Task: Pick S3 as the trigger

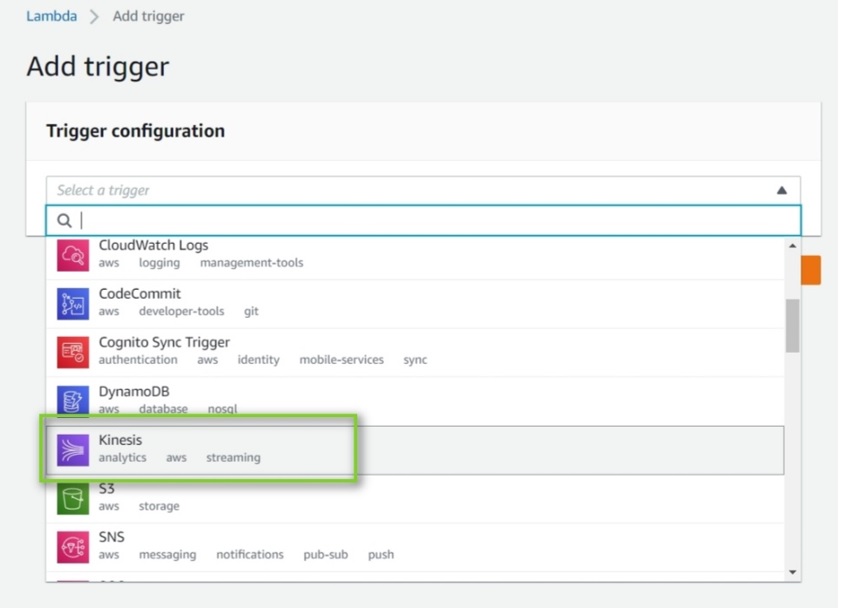Action: pyautogui.click(x=107, y=489)
